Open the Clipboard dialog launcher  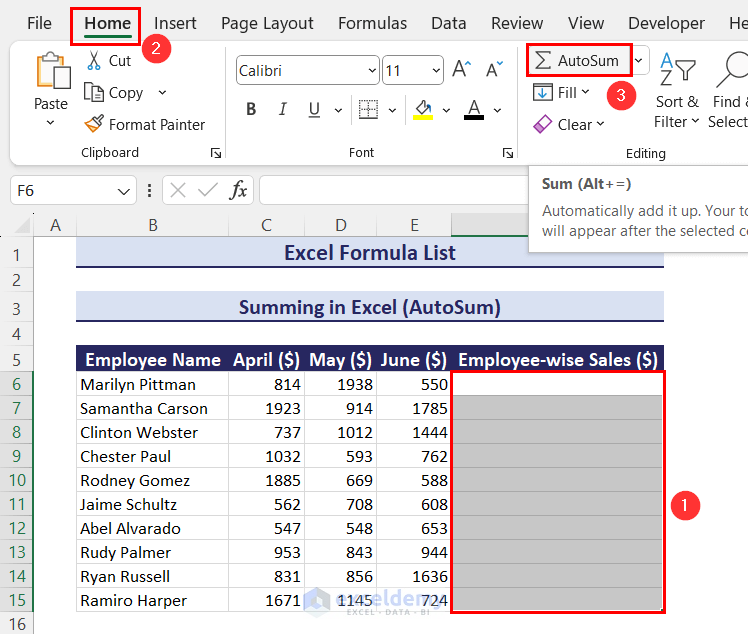tap(216, 153)
